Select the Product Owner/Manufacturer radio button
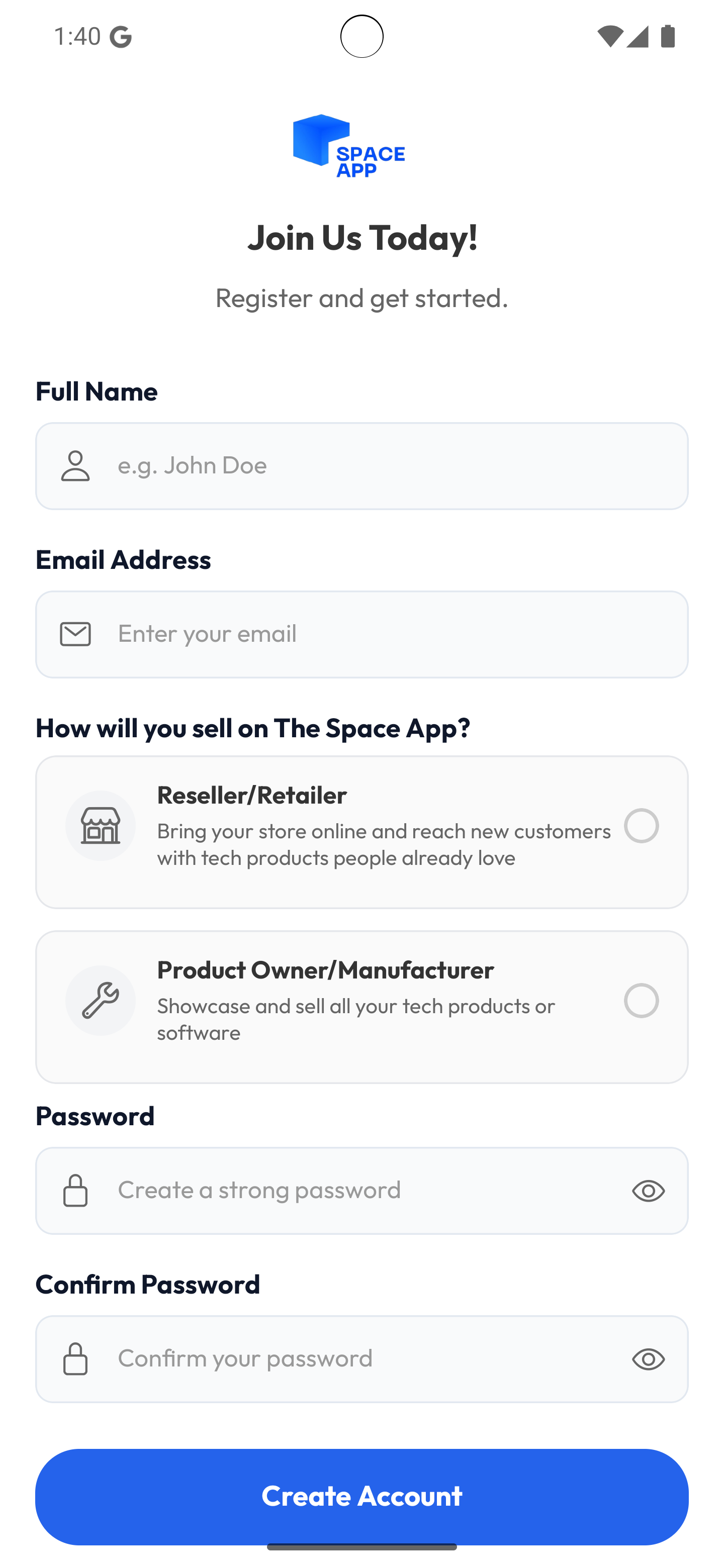The image size is (724, 1568). pos(641,1000)
